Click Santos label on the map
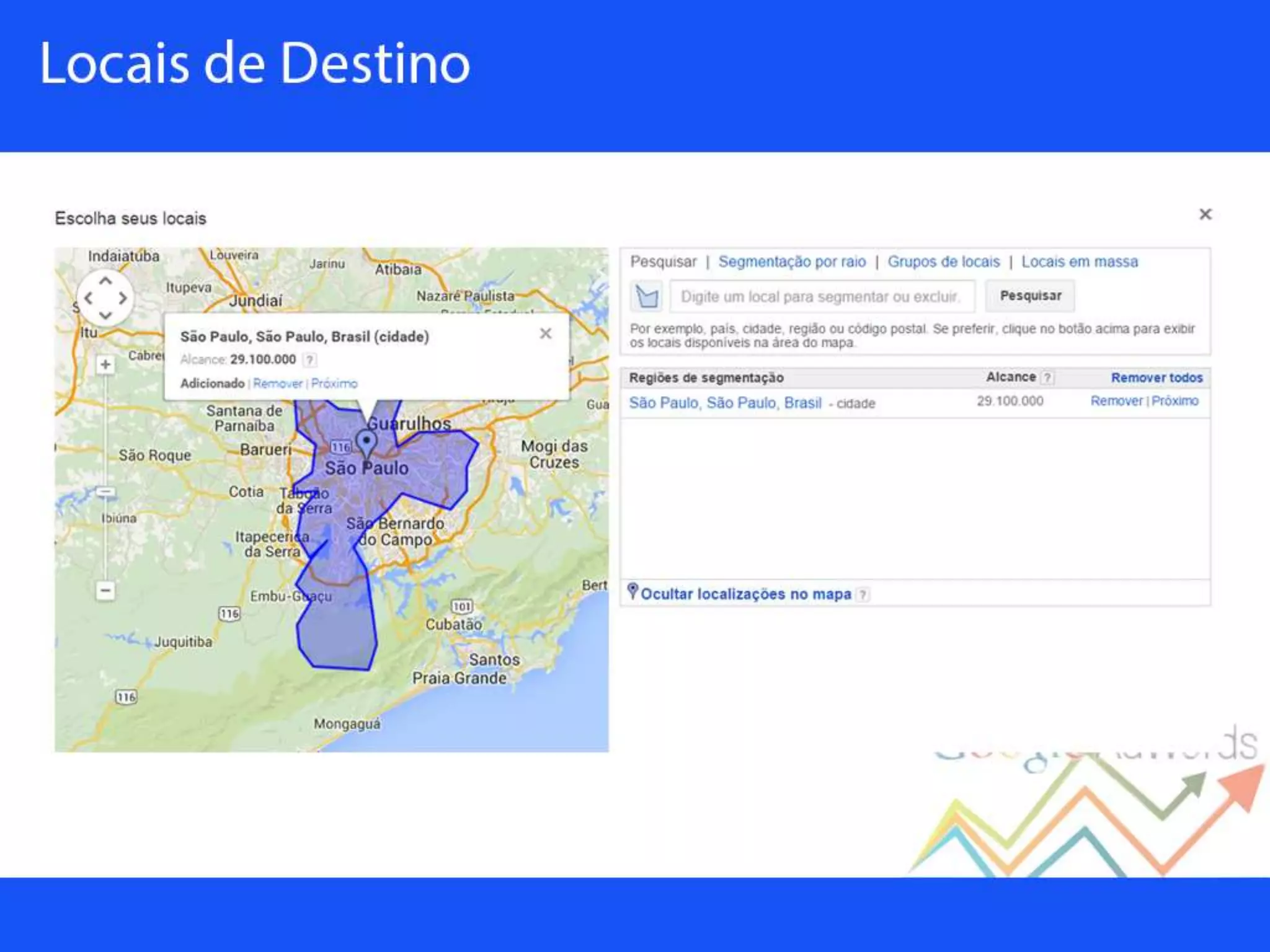 494,659
